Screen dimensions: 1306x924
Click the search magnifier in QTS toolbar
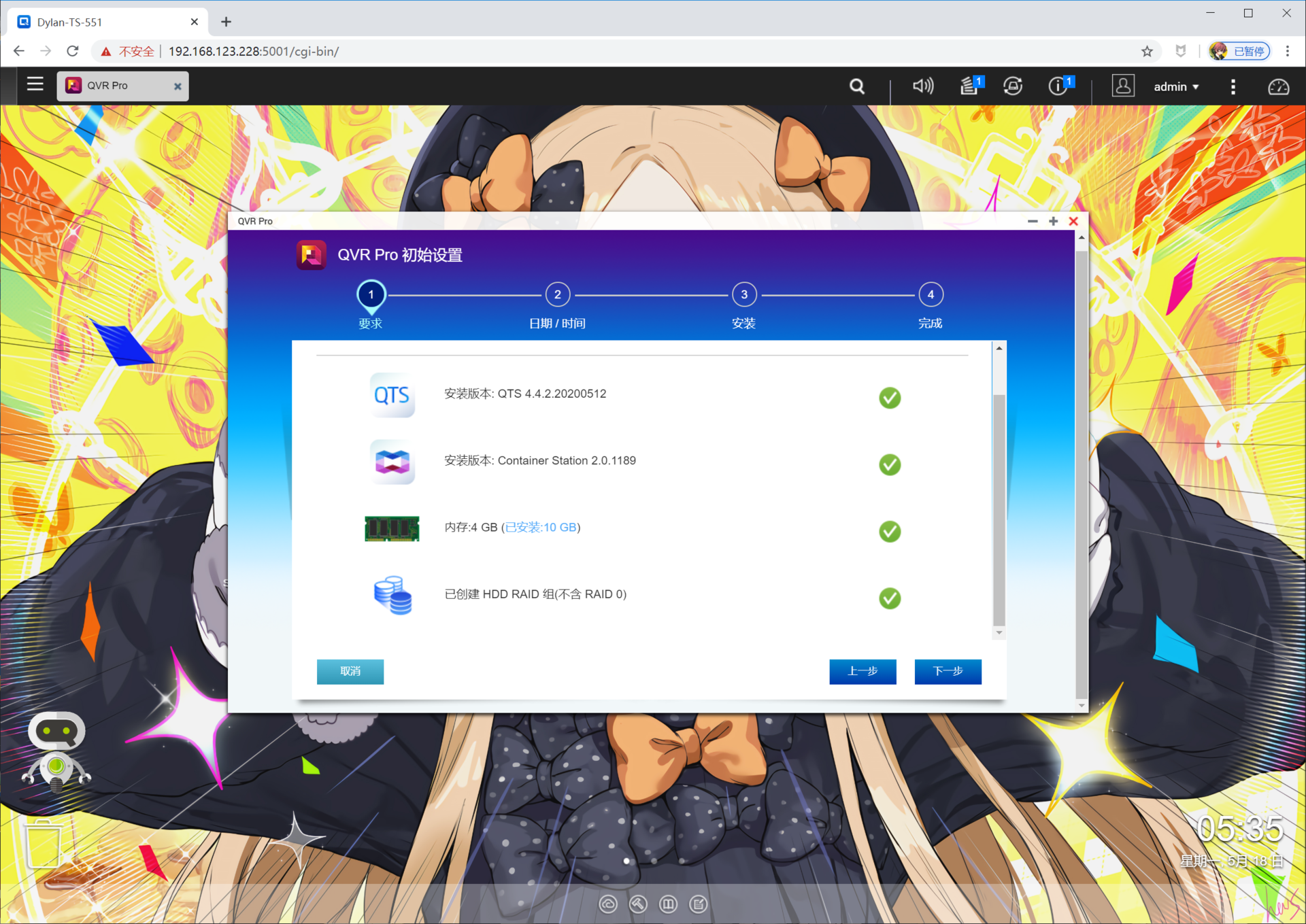[x=856, y=86]
